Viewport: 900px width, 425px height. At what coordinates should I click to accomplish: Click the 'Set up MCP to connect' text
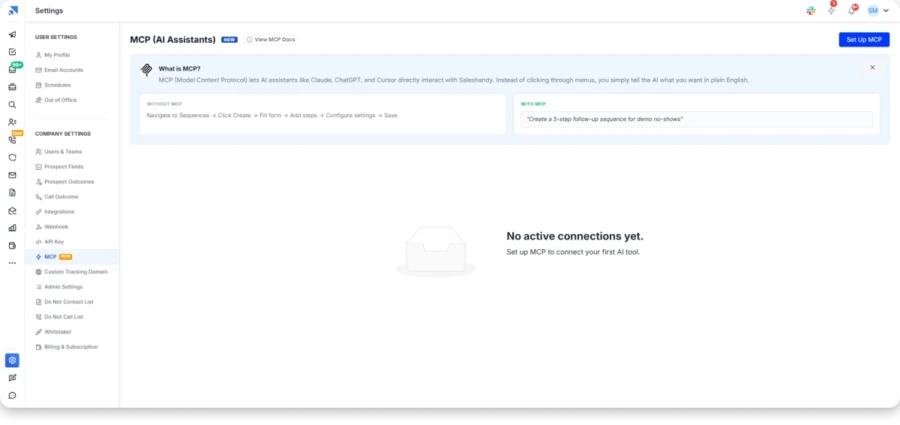coord(573,252)
